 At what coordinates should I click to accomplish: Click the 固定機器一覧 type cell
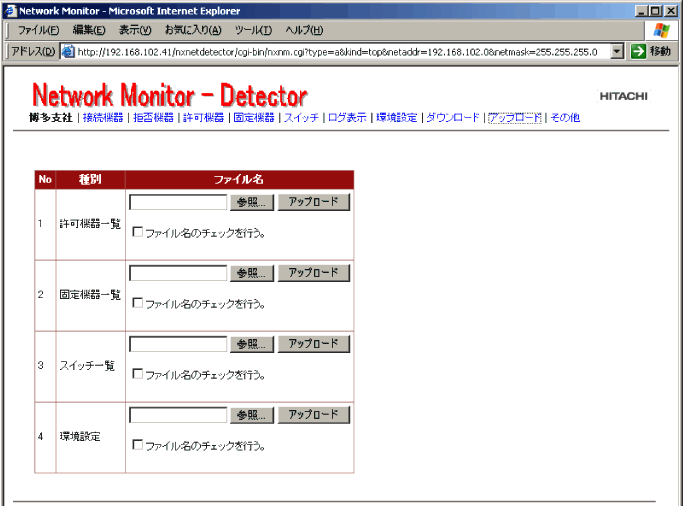coord(90,295)
